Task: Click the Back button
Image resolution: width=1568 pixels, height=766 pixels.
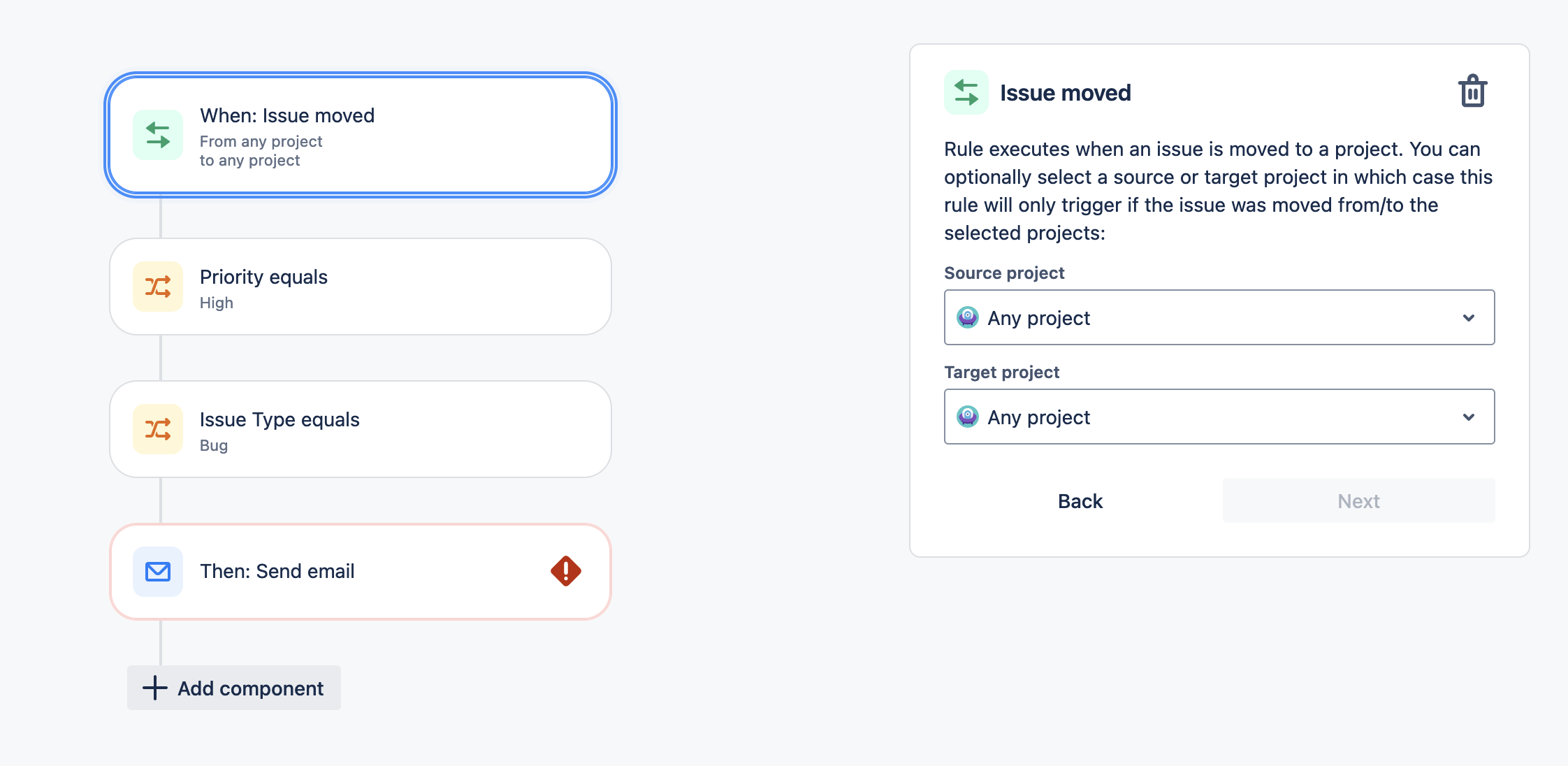Action: click(x=1080, y=500)
